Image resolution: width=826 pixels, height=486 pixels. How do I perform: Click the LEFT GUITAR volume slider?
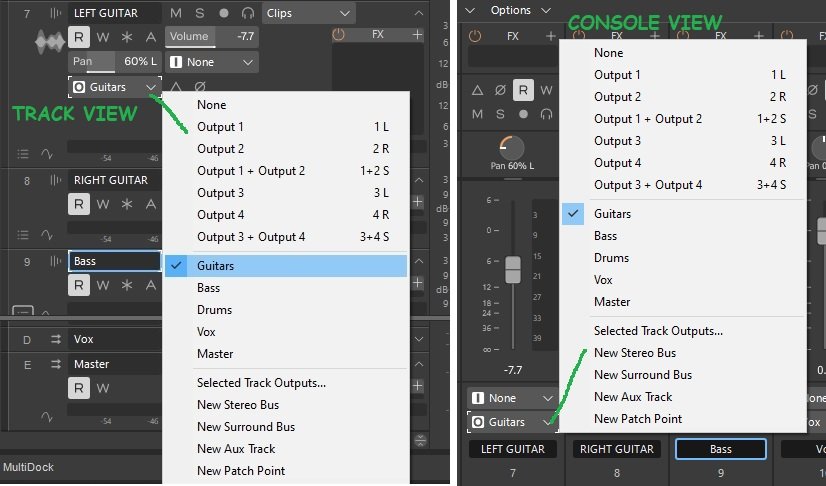pyautogui.click(x=210, y=37)
